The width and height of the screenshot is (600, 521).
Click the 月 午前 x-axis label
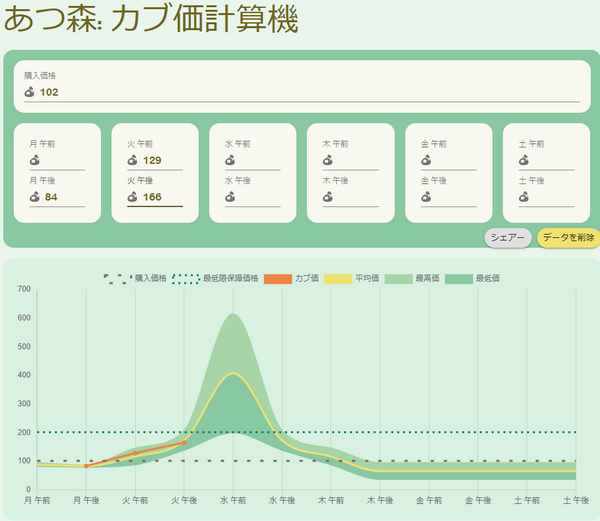37,500
